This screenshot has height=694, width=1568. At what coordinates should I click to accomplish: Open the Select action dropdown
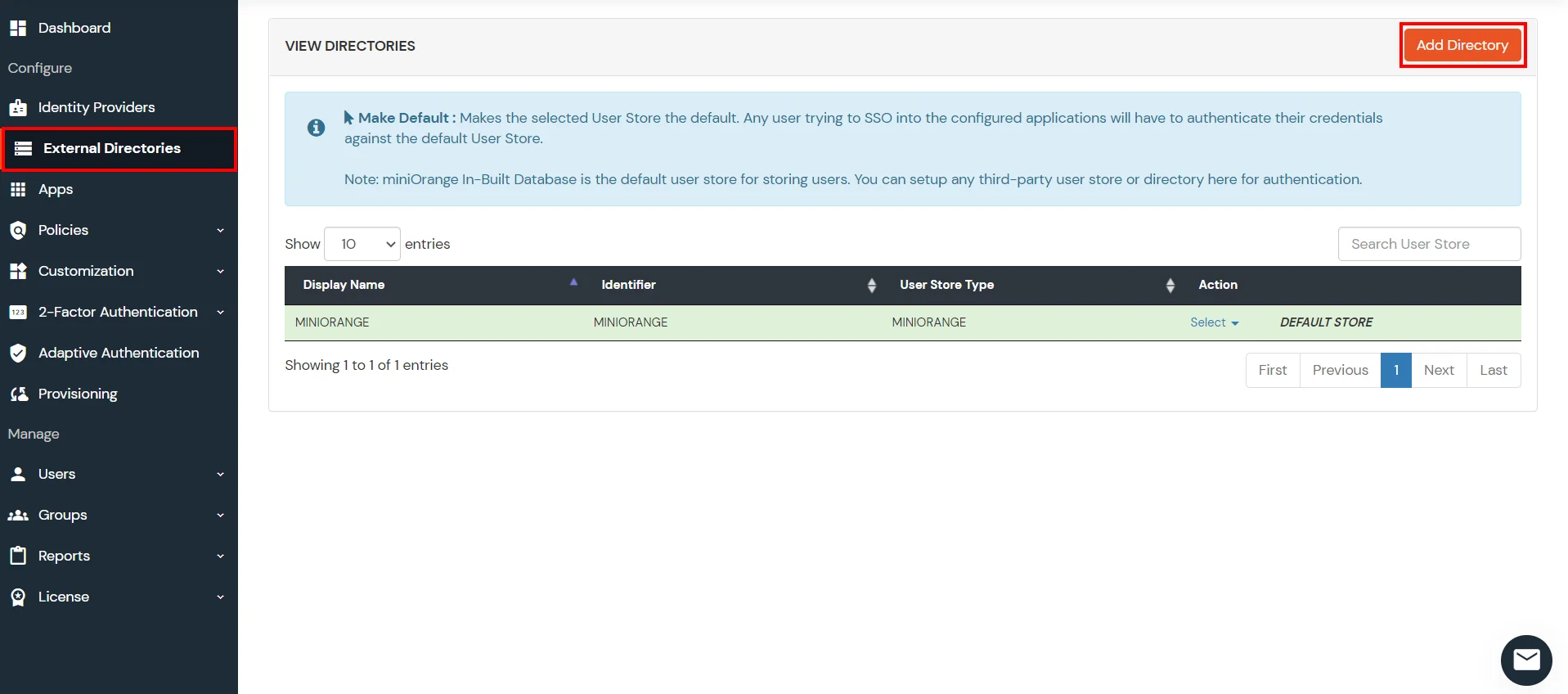point(1214,322)
